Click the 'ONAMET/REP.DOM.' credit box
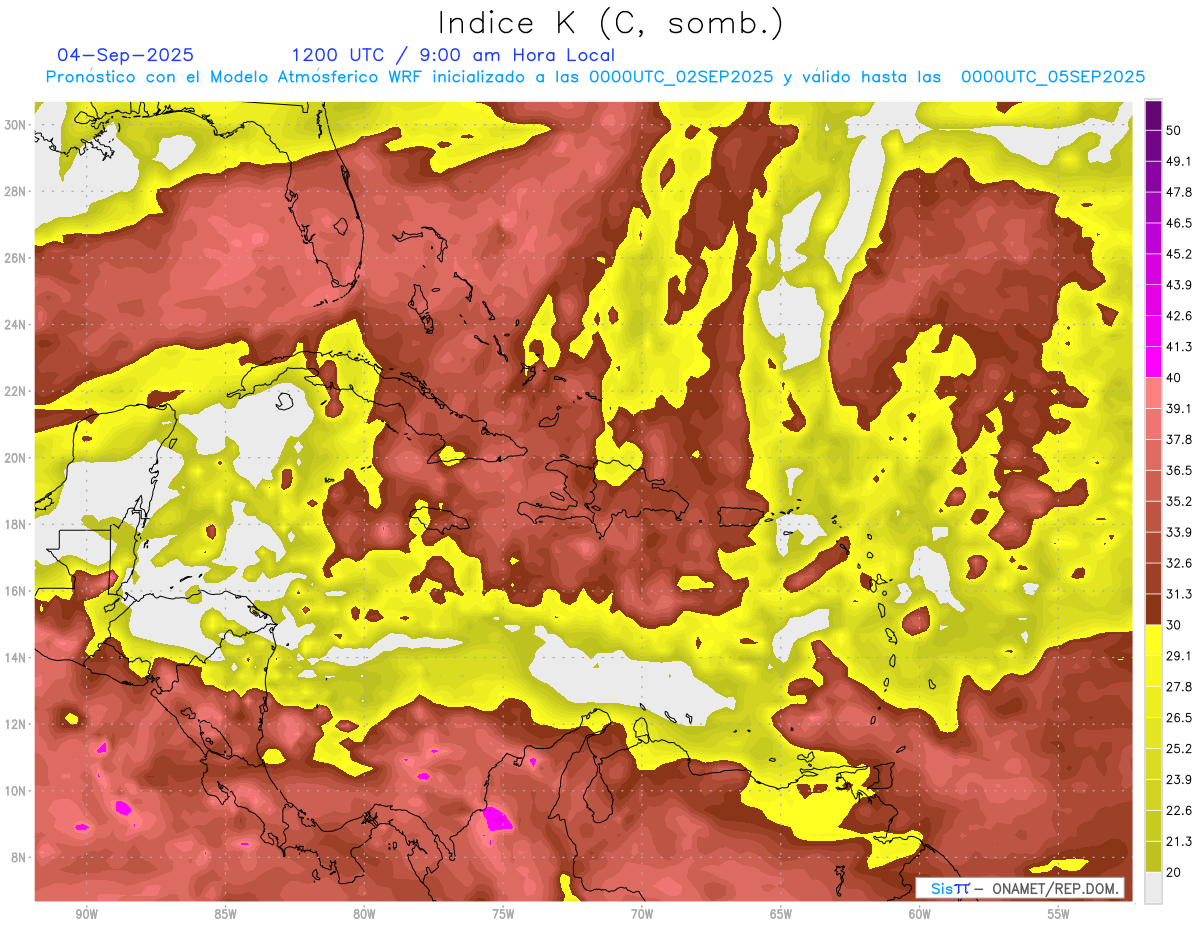The width and height of the screenshot is (1200, 927). click(x=1020, y=888)
